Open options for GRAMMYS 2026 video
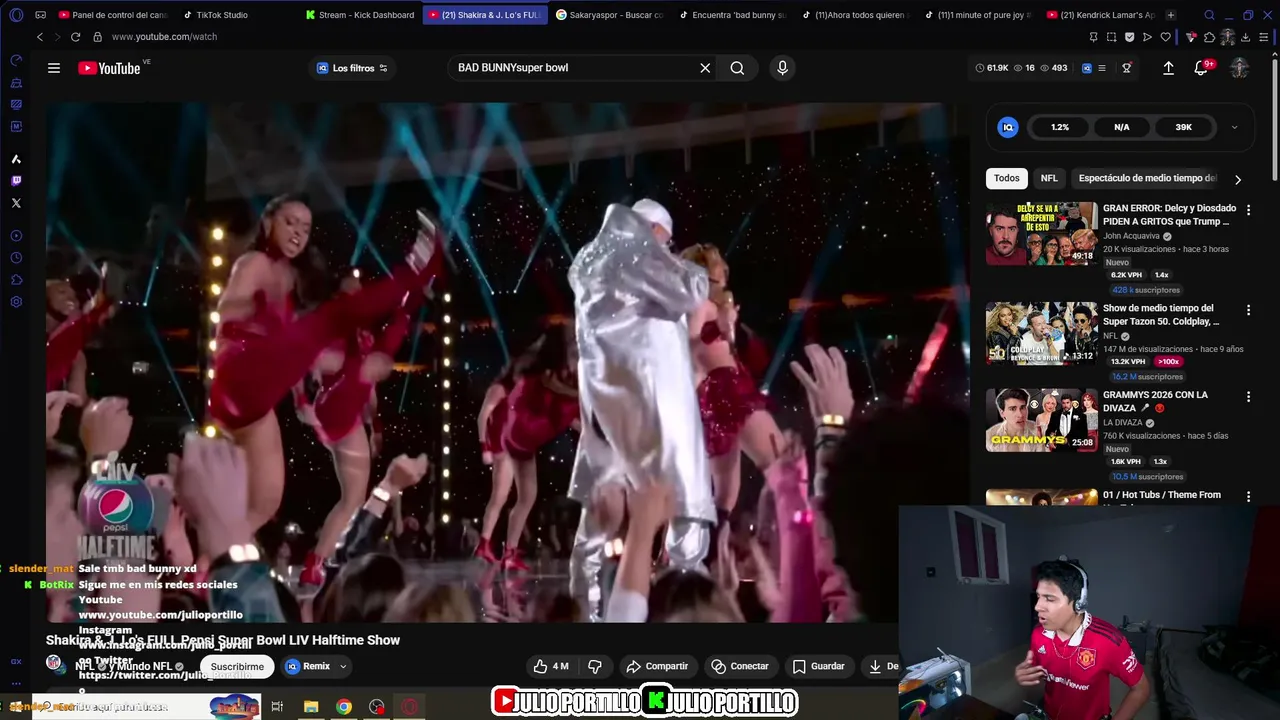Screen dimensions: 1280x720 click(1248, 397)
